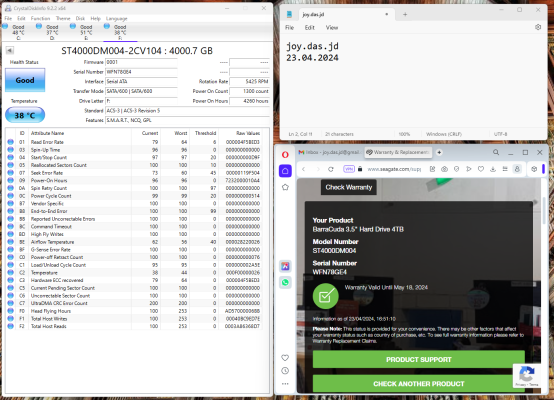Select the Airflow Temperature row
Viewport: 554px width, 400px height.
click(x=134, y=242)
